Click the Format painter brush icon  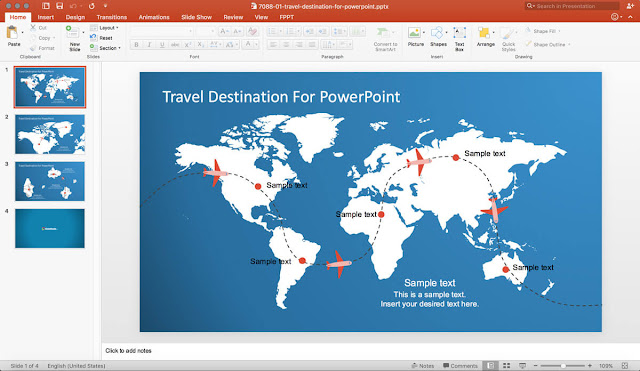tap(33, 48)
